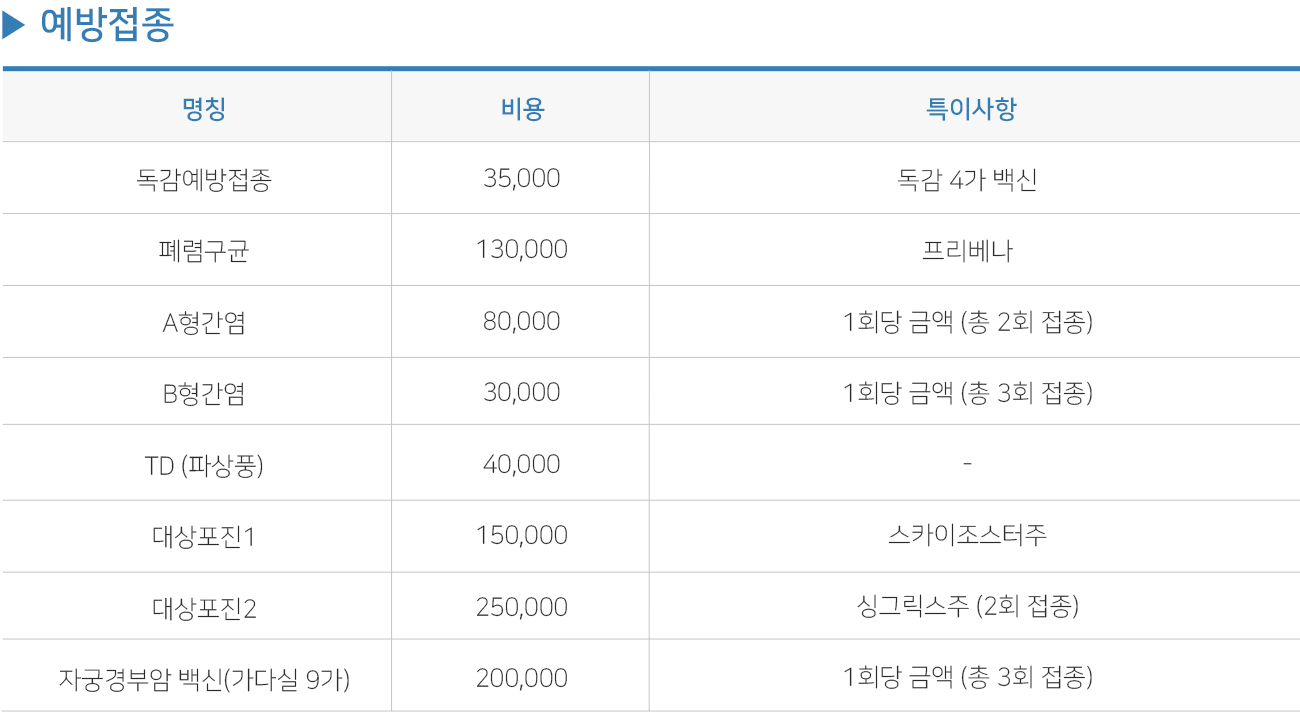The height and width of the screenshot is (726, 1300).
Task: Click the 싱그릭스주 (2회 접종) note
Action: [967, 607]
